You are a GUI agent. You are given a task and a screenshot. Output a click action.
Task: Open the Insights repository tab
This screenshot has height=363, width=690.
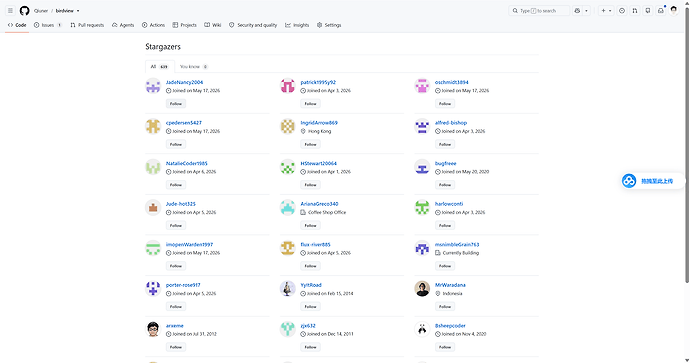(297, 25)
